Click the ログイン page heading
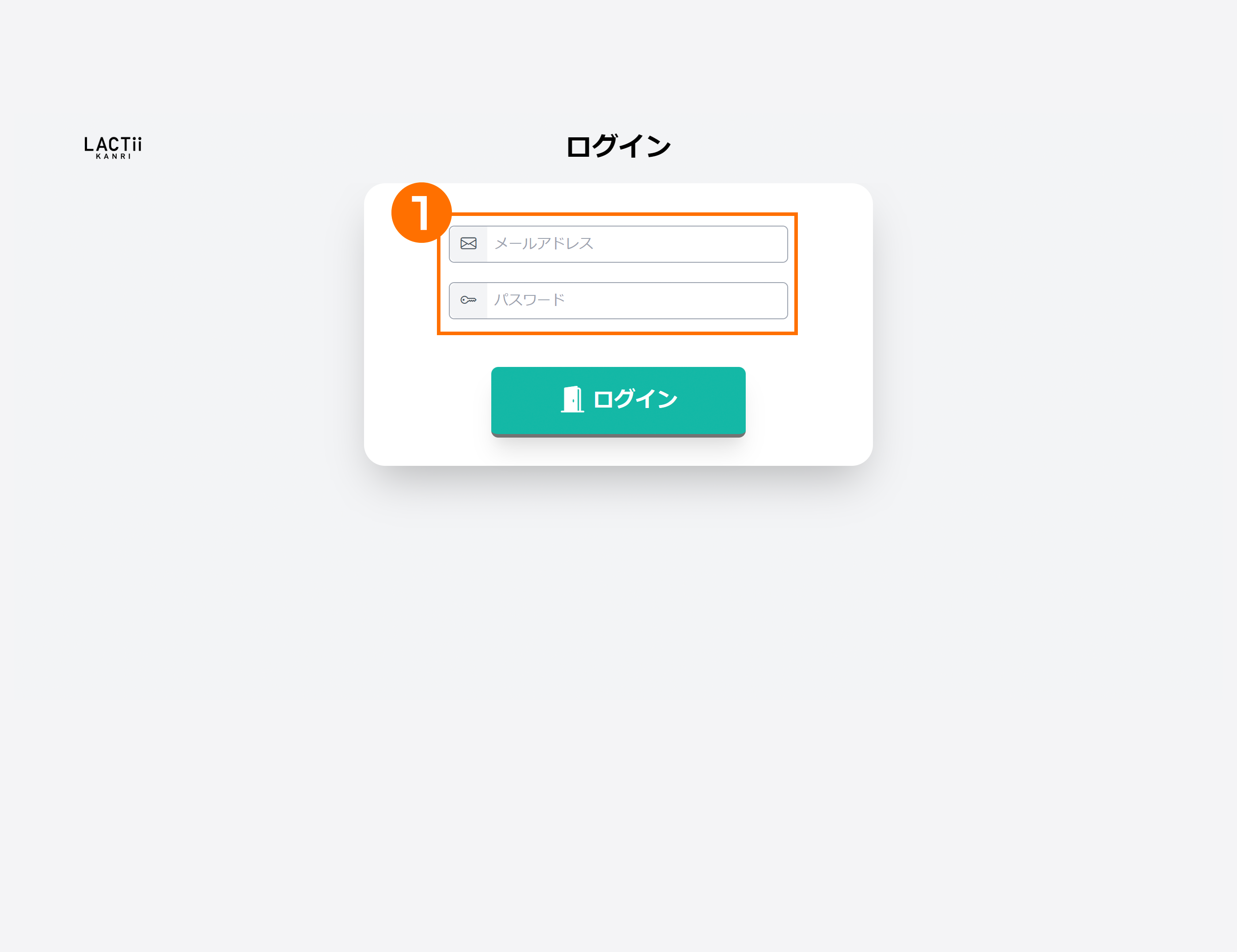Viewport: 1237px width, 952px height. pyautogui.click(x=618, y=146)
